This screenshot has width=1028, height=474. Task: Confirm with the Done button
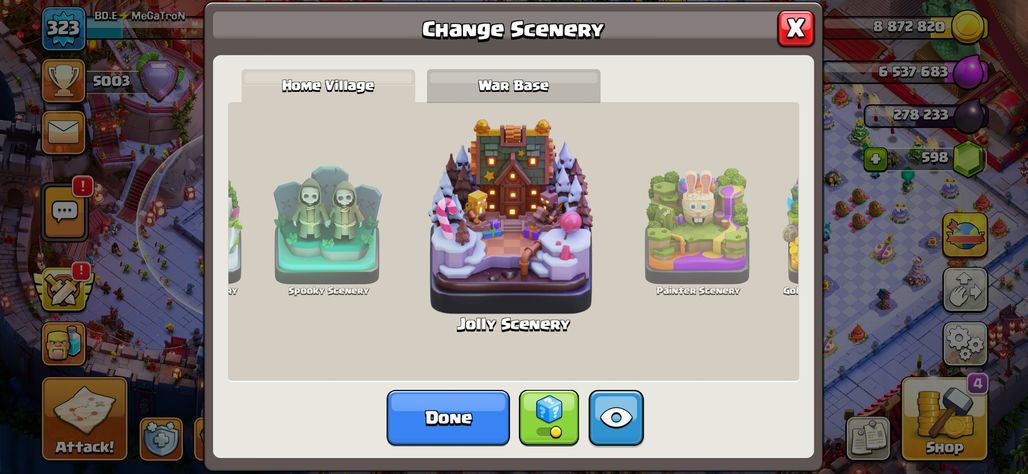tap(448, 418)
